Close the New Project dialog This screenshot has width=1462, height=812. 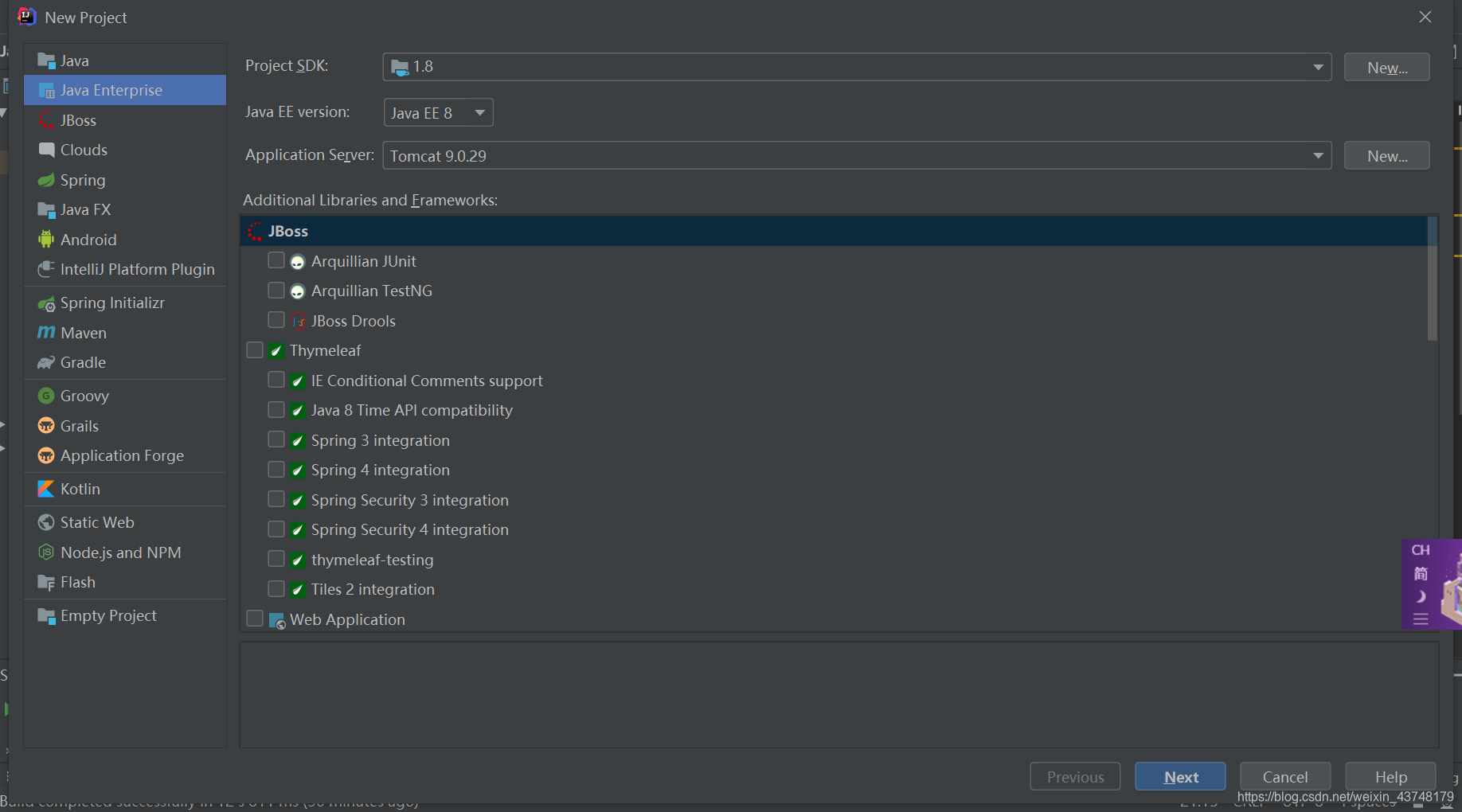point(1425,17)
